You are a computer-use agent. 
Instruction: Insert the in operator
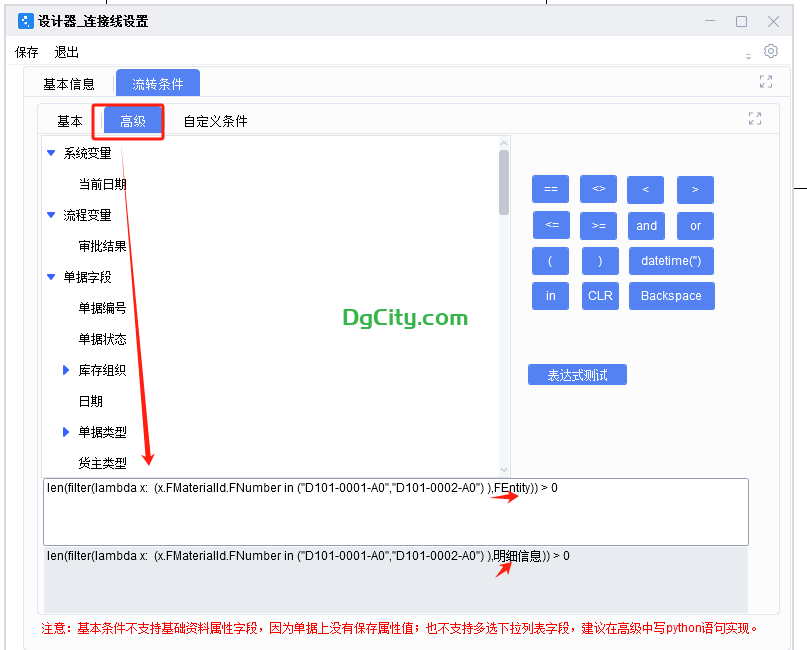click(550, 295)
